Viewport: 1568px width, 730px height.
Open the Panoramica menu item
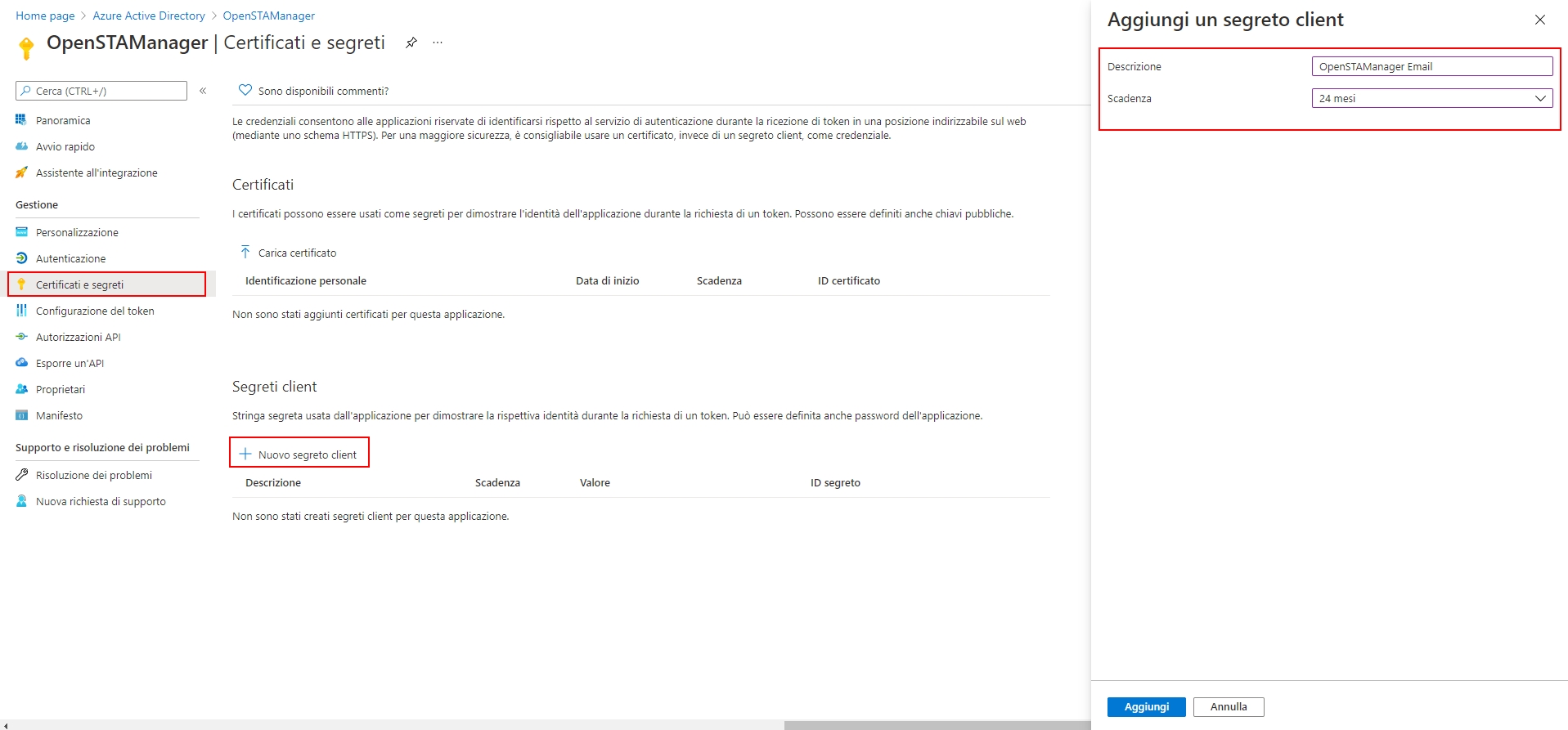63,120
